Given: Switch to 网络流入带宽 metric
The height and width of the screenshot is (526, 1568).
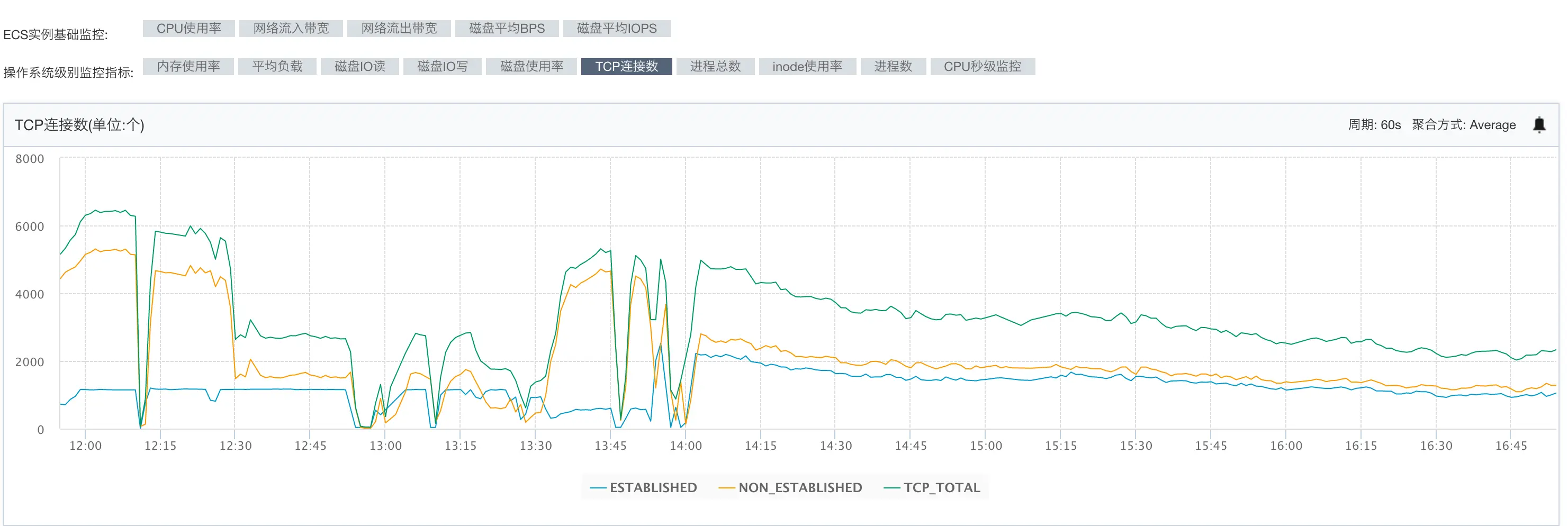Looking at the screenshot, I should (x=291, y=29).
